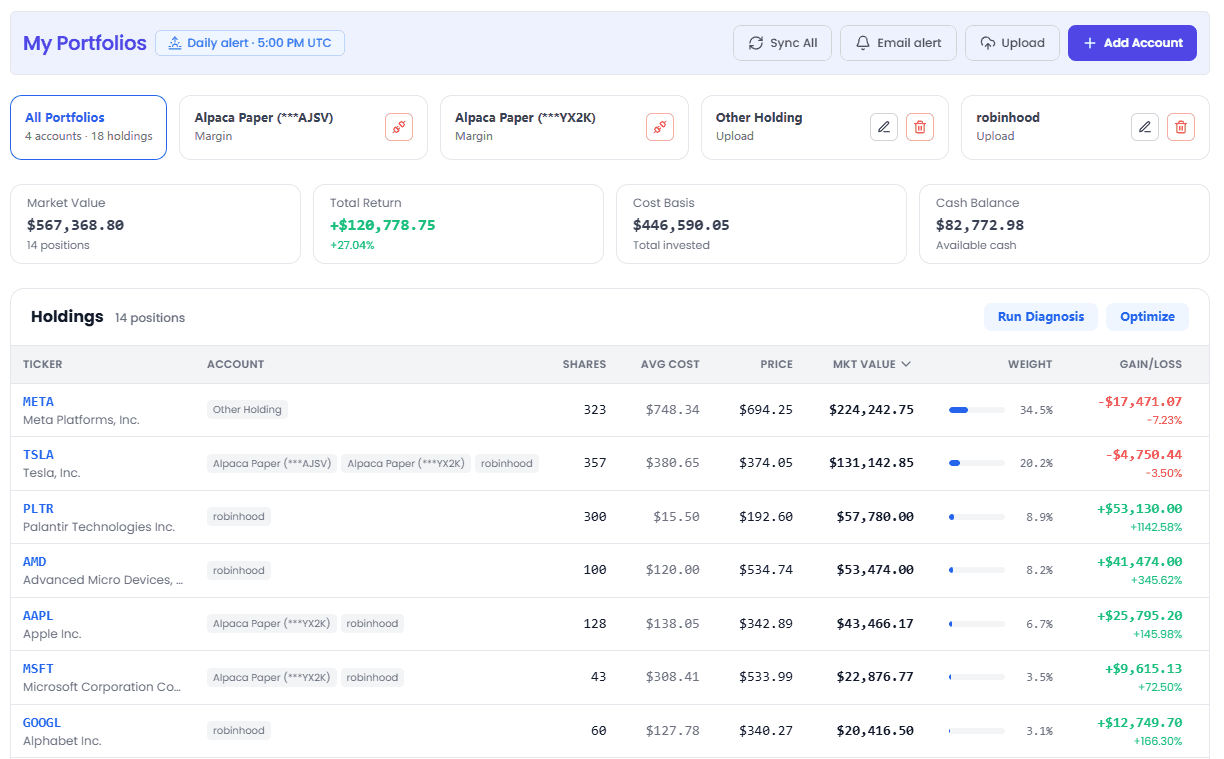
Task: Edit the robinhood portfolio card
Action: (1145, 127)
